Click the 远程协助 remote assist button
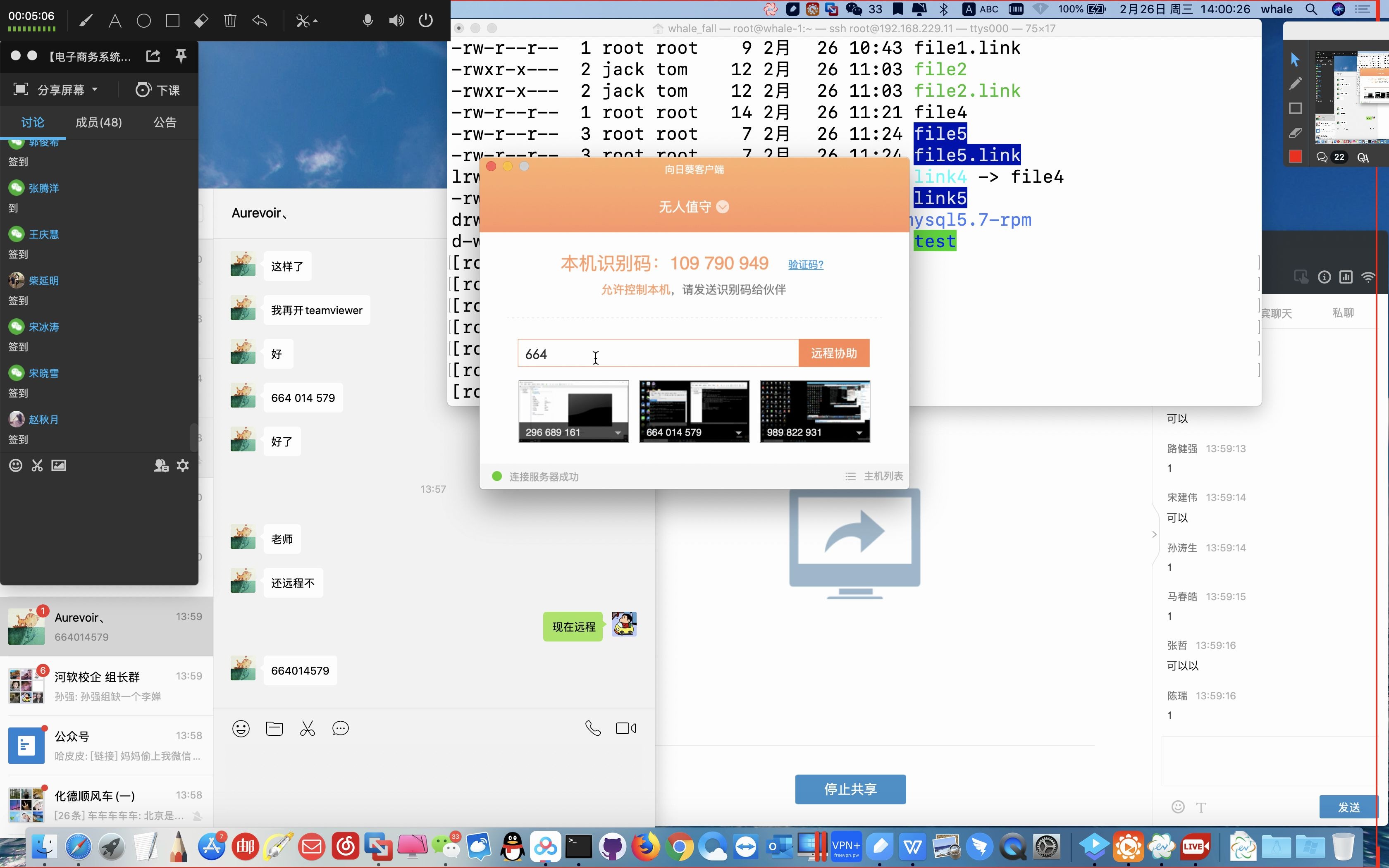The image size is (1389, 868). pyautogui.click(x=833, y=353)
